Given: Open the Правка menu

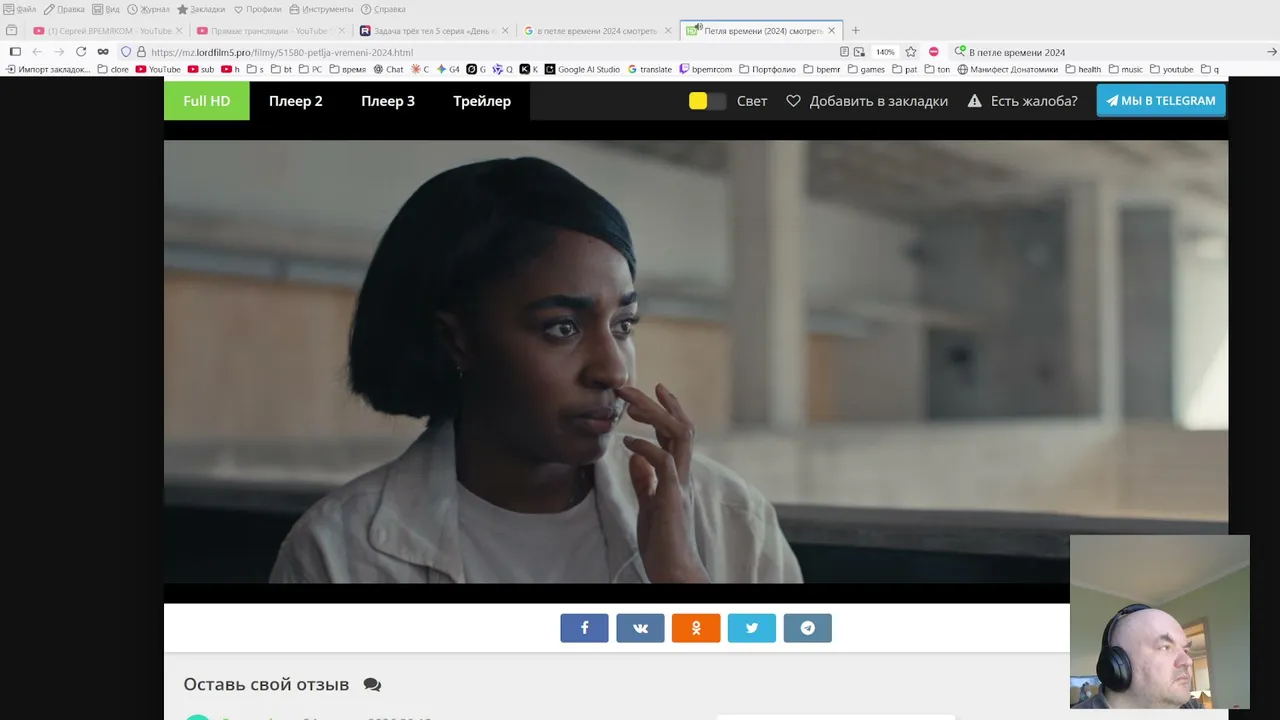Looking at the screenshot, I should [64, 9].
